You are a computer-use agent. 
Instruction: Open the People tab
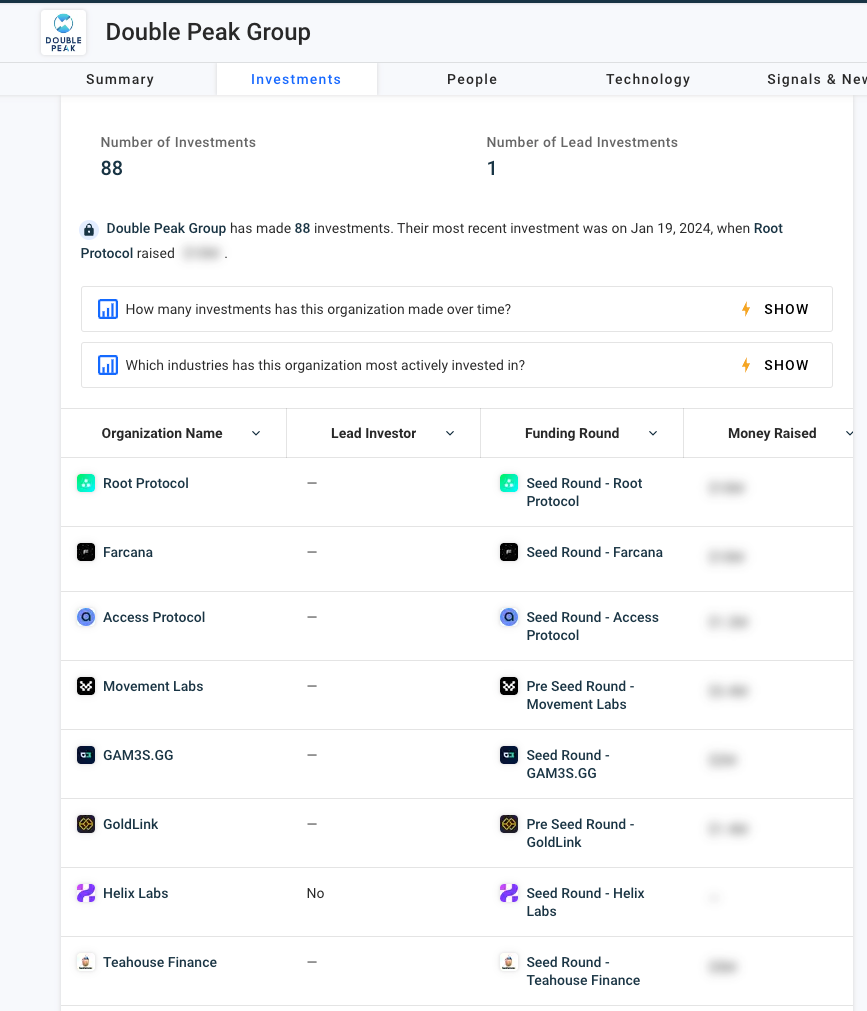(472, 79)
